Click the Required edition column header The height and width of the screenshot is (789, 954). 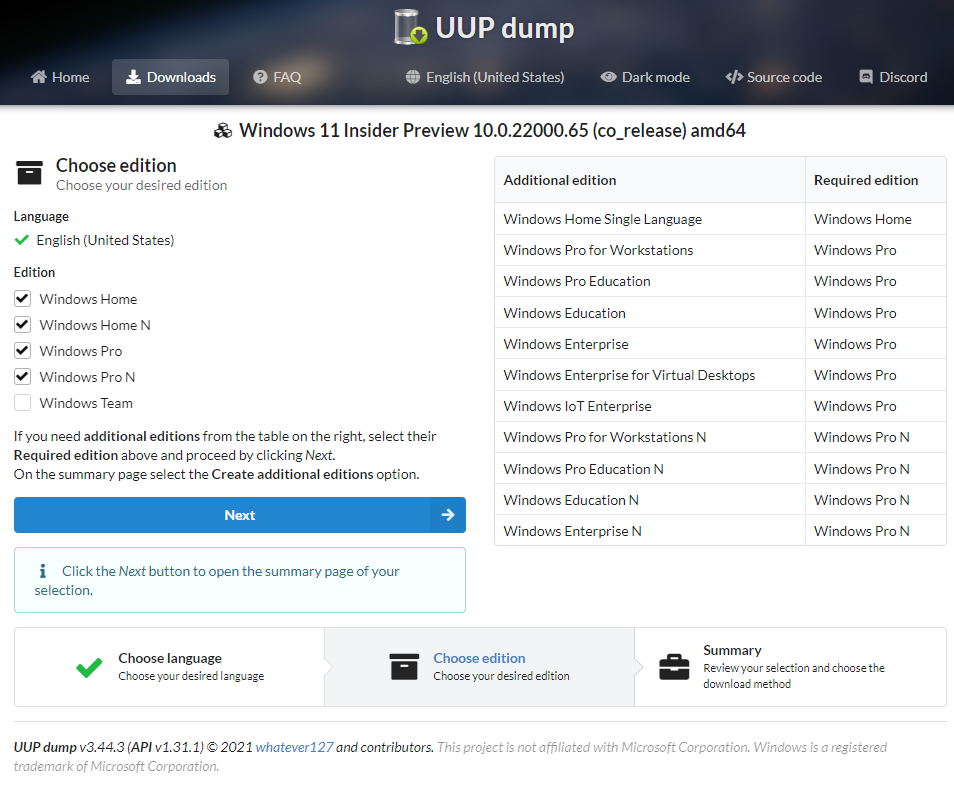coord(876,180)
